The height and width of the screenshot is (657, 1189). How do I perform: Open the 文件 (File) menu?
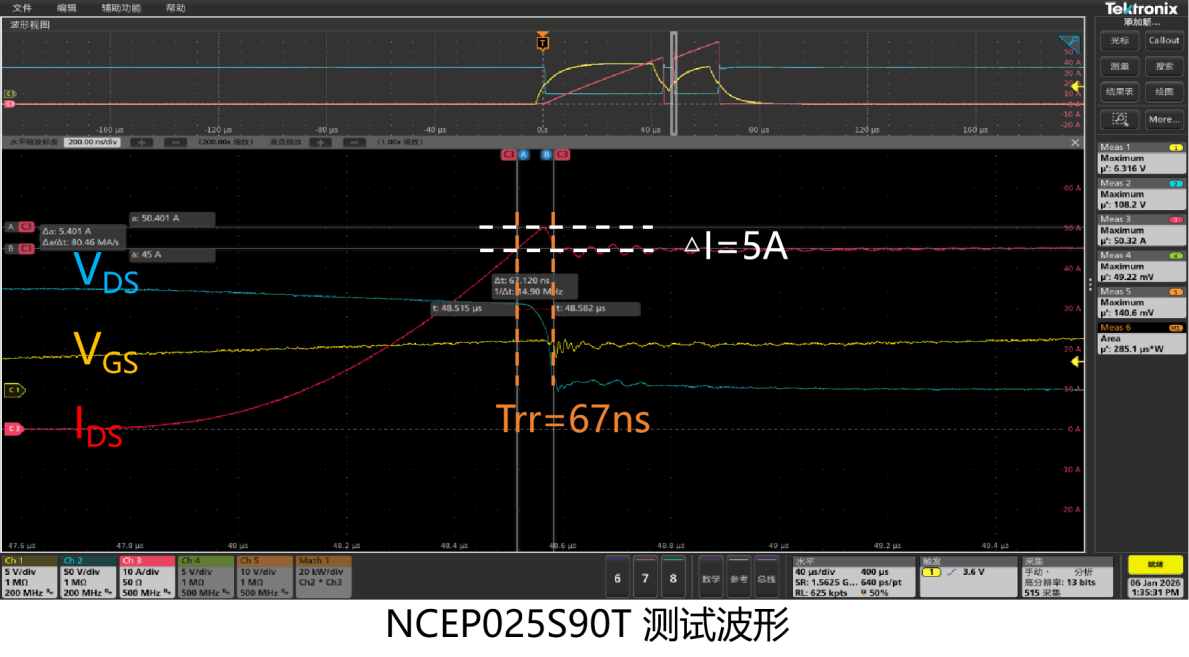(x=22, y=7)
